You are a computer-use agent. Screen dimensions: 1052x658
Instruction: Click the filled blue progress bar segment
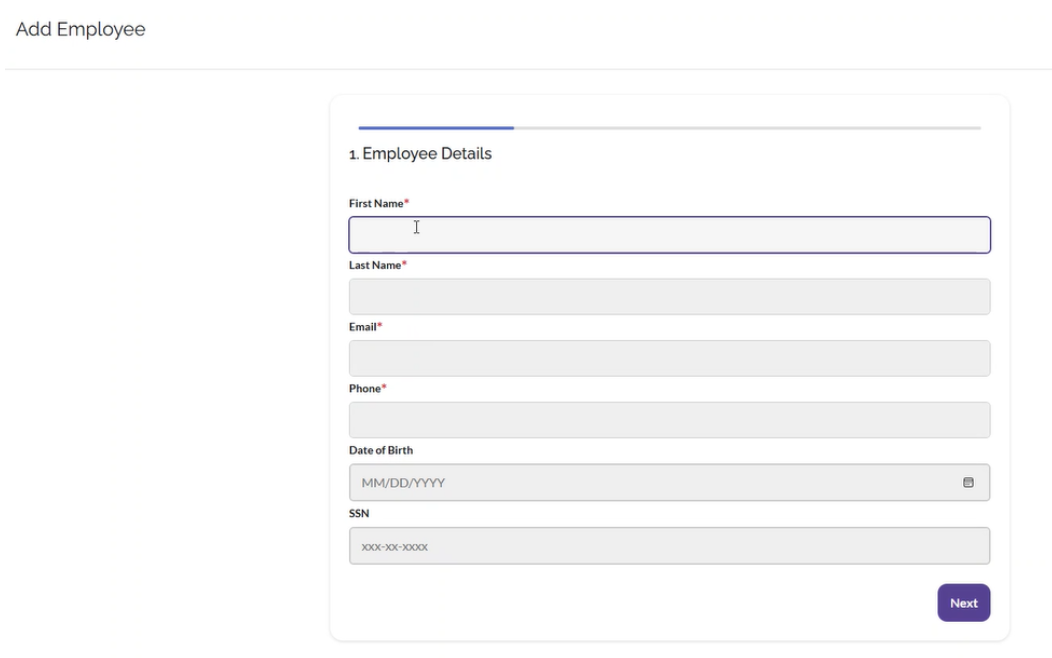(436, 128)
